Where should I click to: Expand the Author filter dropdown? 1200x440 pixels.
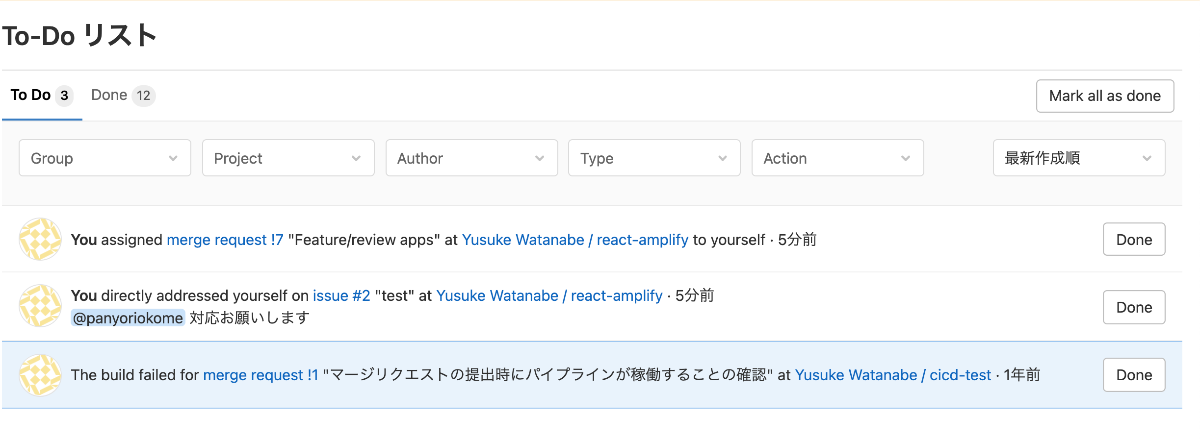point(471,158)
